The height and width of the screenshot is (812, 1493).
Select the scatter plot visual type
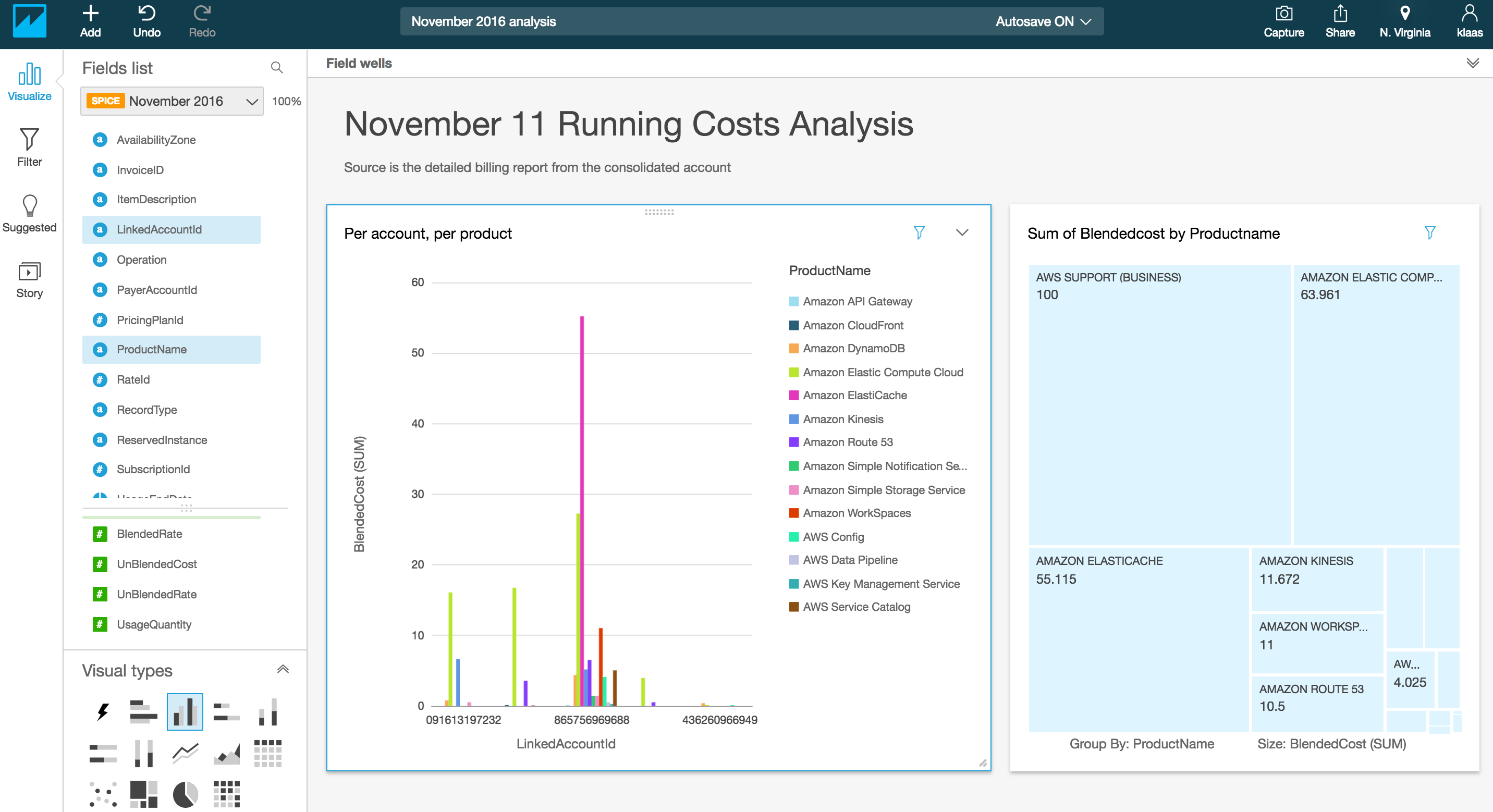click(x=103, y=793)
